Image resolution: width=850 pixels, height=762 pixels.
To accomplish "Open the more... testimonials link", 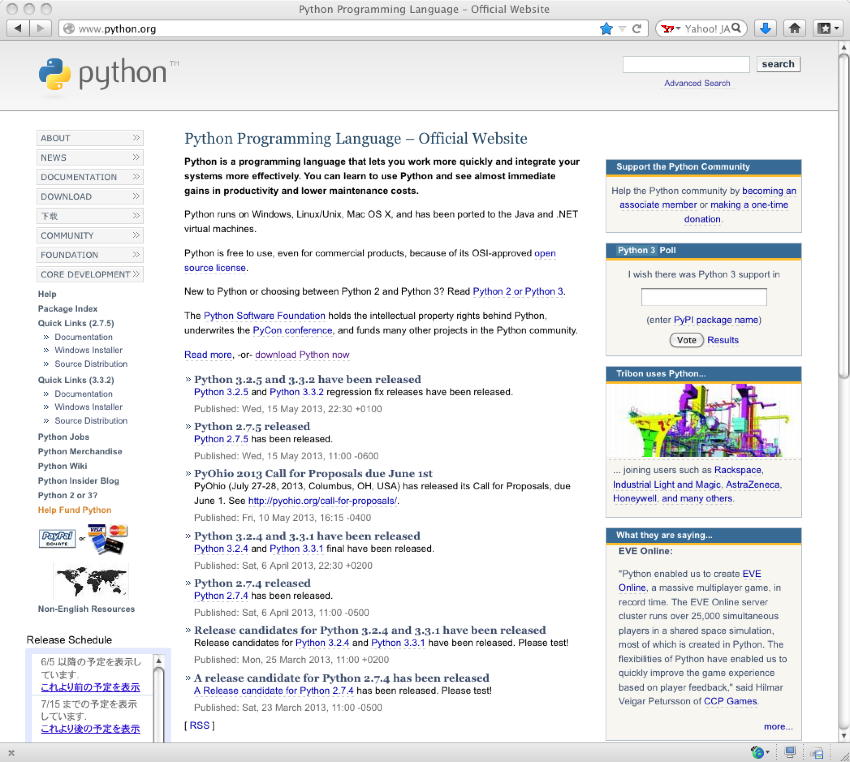I will pyautogui.click(x=778, y=727).
